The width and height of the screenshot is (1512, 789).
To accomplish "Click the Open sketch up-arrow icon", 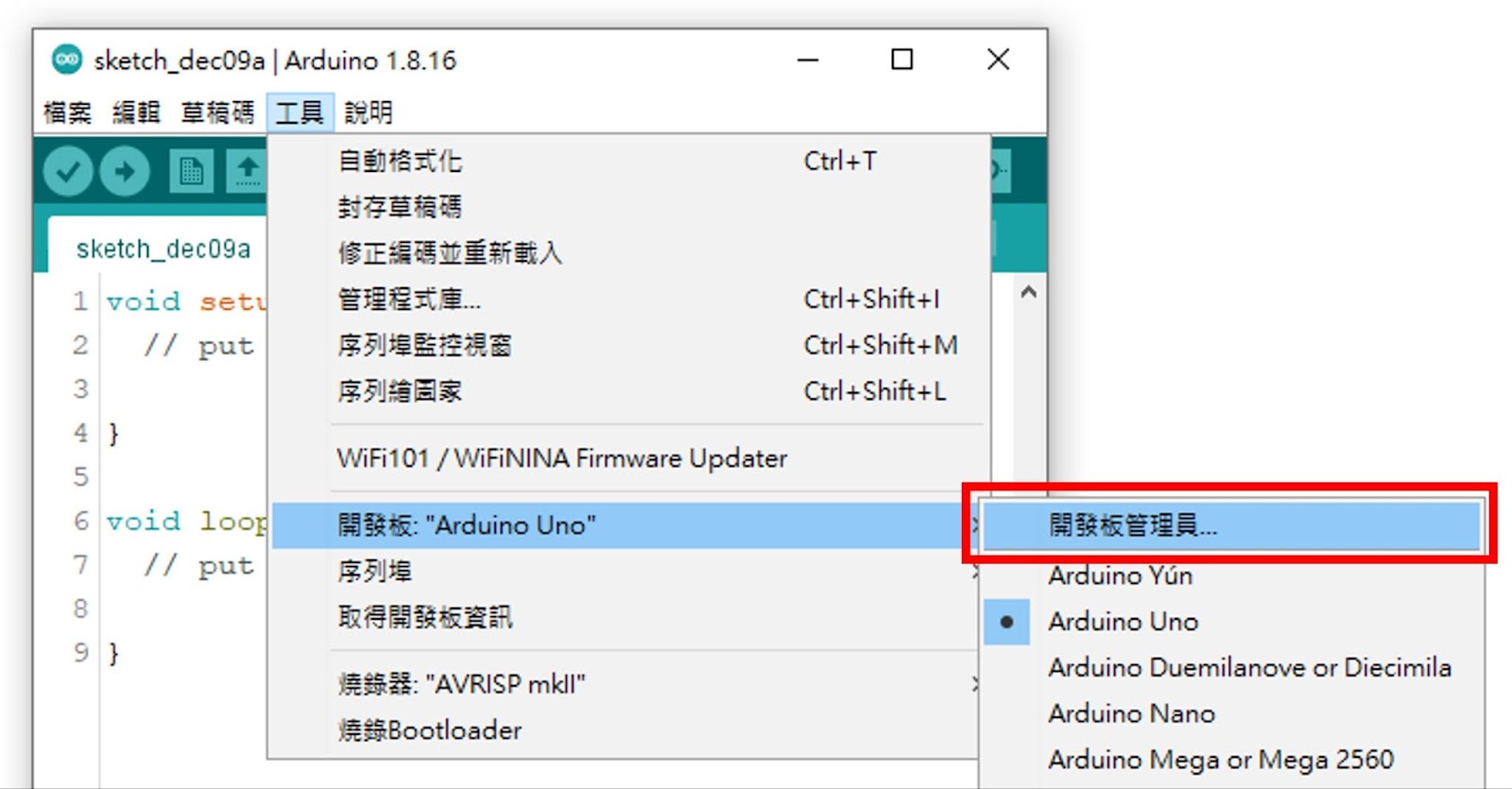I will click(248, 172).
